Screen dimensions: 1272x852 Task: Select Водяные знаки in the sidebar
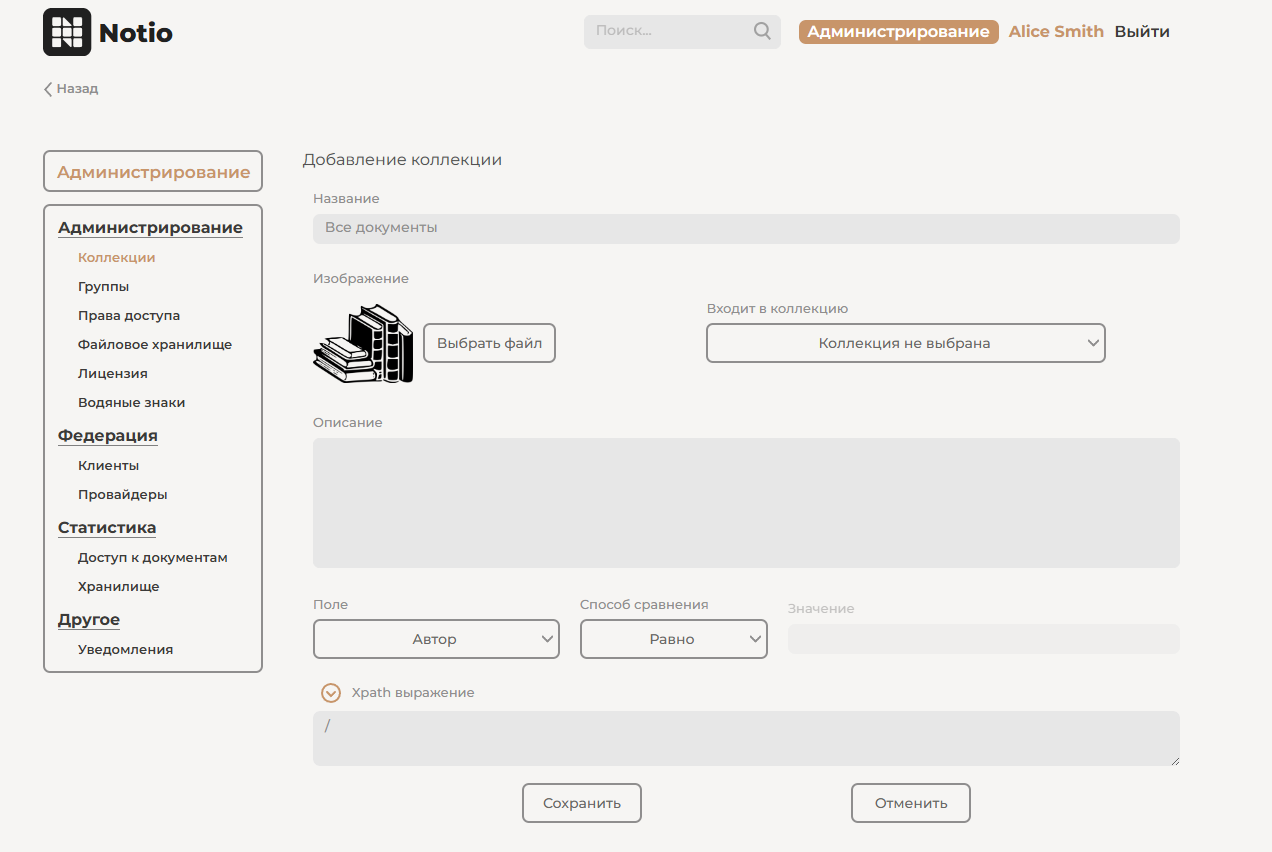pos(131,402)
